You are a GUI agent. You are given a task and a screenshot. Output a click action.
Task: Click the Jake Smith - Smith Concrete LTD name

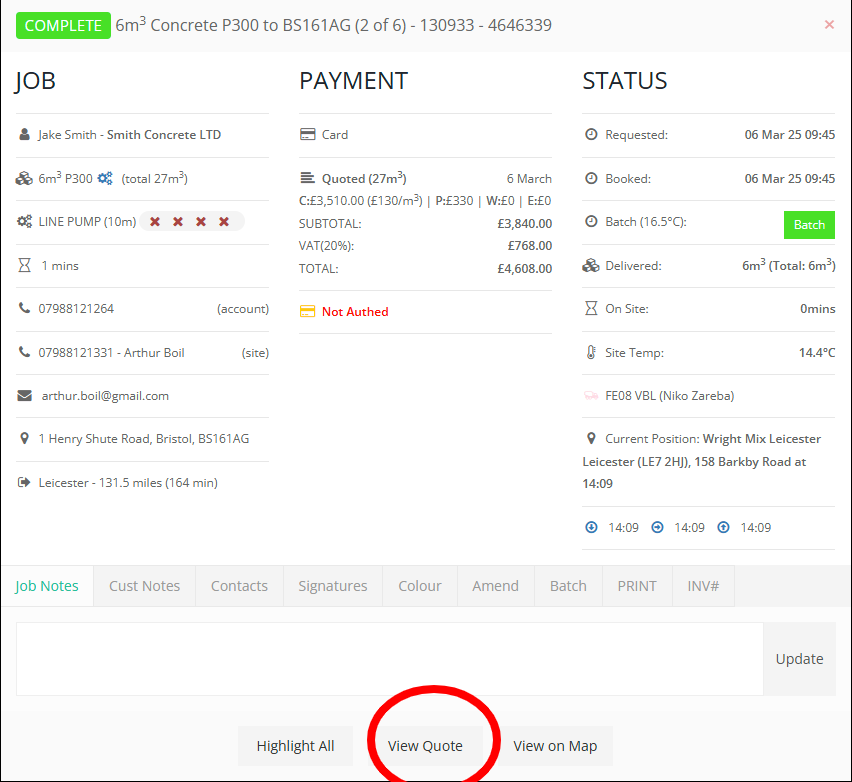coord(129,134)
